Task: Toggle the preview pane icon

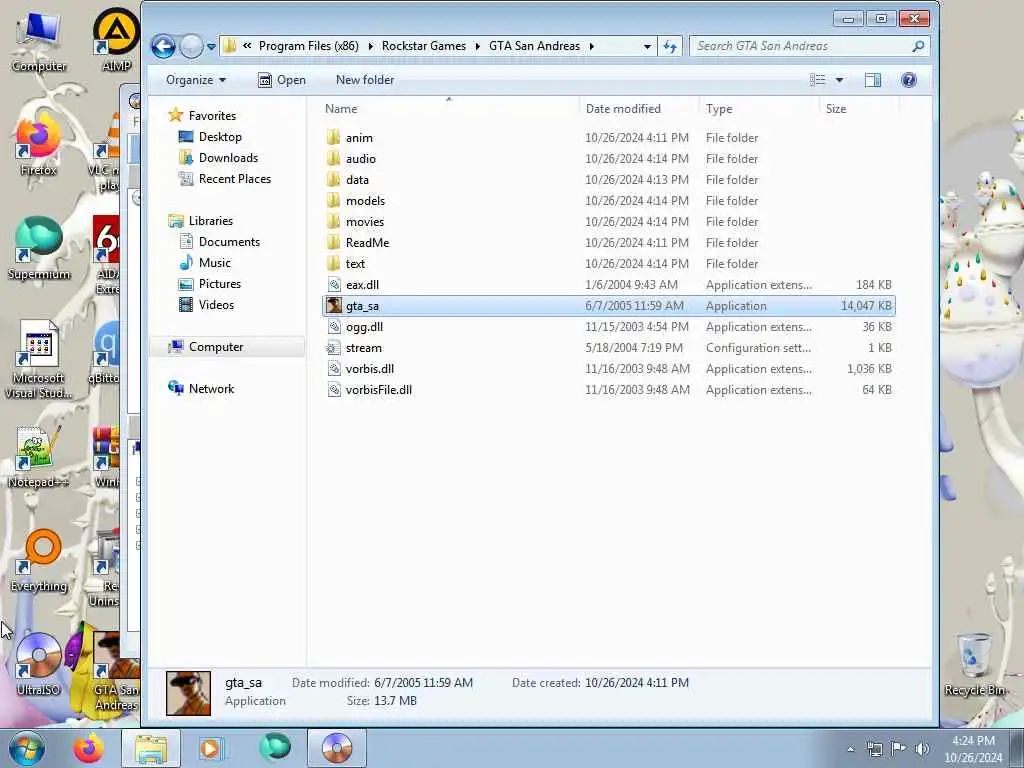Action: coord(872,80)
